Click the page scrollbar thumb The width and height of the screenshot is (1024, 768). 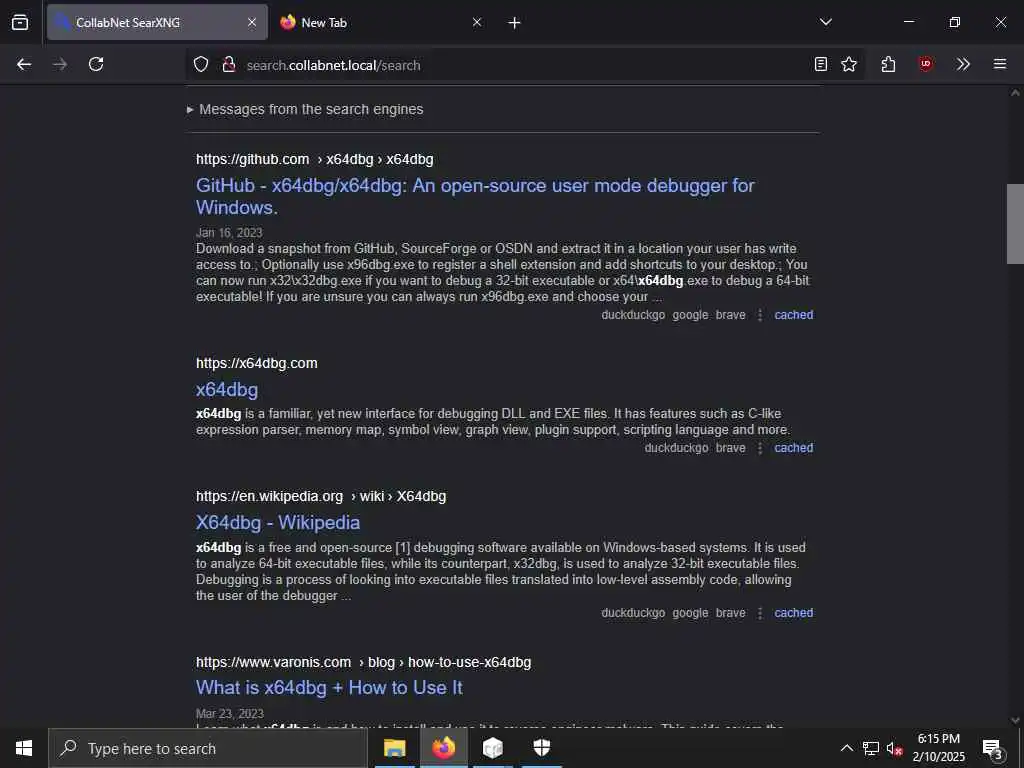point(1015,224)
